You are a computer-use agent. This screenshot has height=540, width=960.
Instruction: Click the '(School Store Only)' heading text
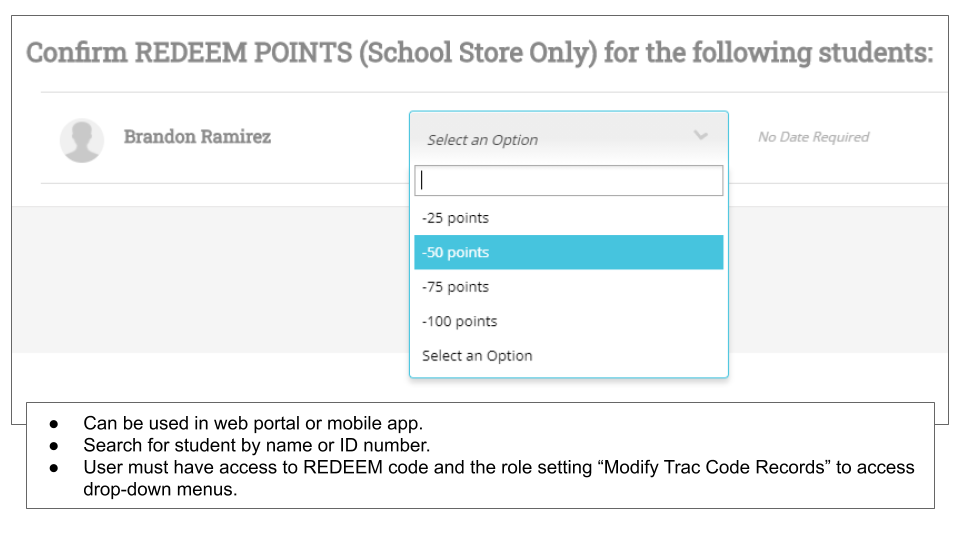pos(478,53)
